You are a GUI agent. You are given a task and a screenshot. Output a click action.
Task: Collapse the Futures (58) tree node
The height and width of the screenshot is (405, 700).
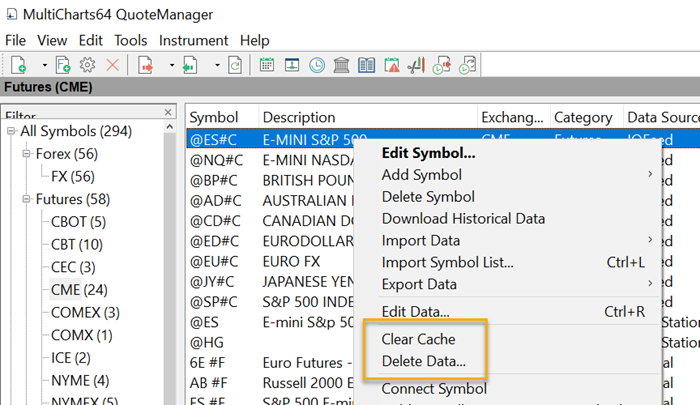point(26,199)
